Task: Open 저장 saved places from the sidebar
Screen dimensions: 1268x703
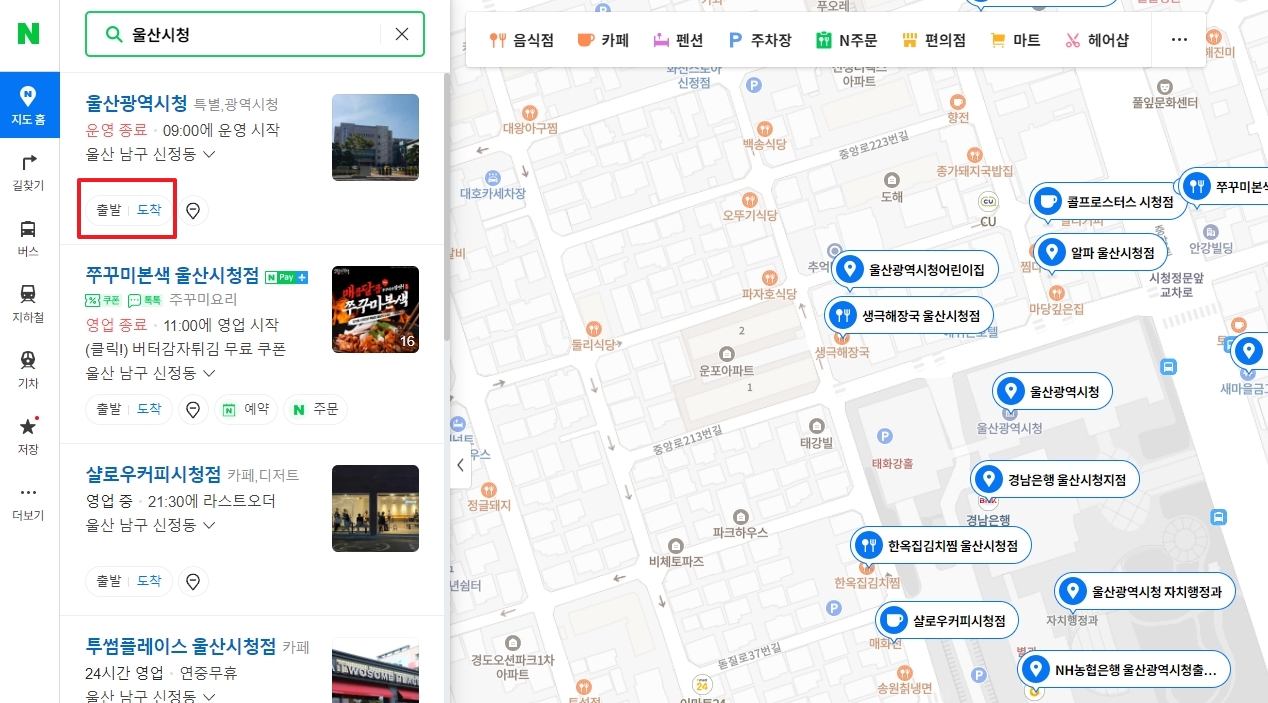Action: (29, 434)
